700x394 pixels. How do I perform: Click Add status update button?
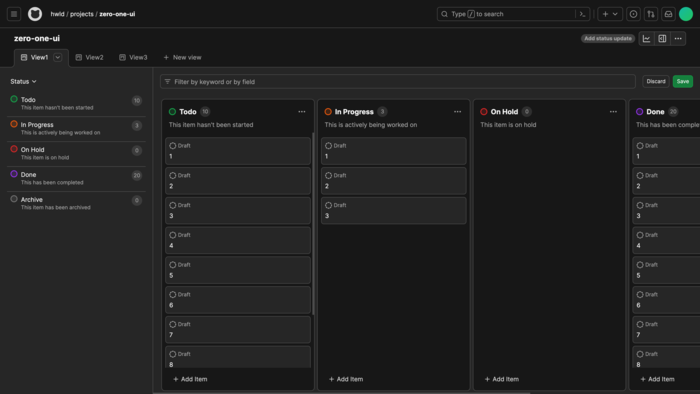[x=608, y=38]
